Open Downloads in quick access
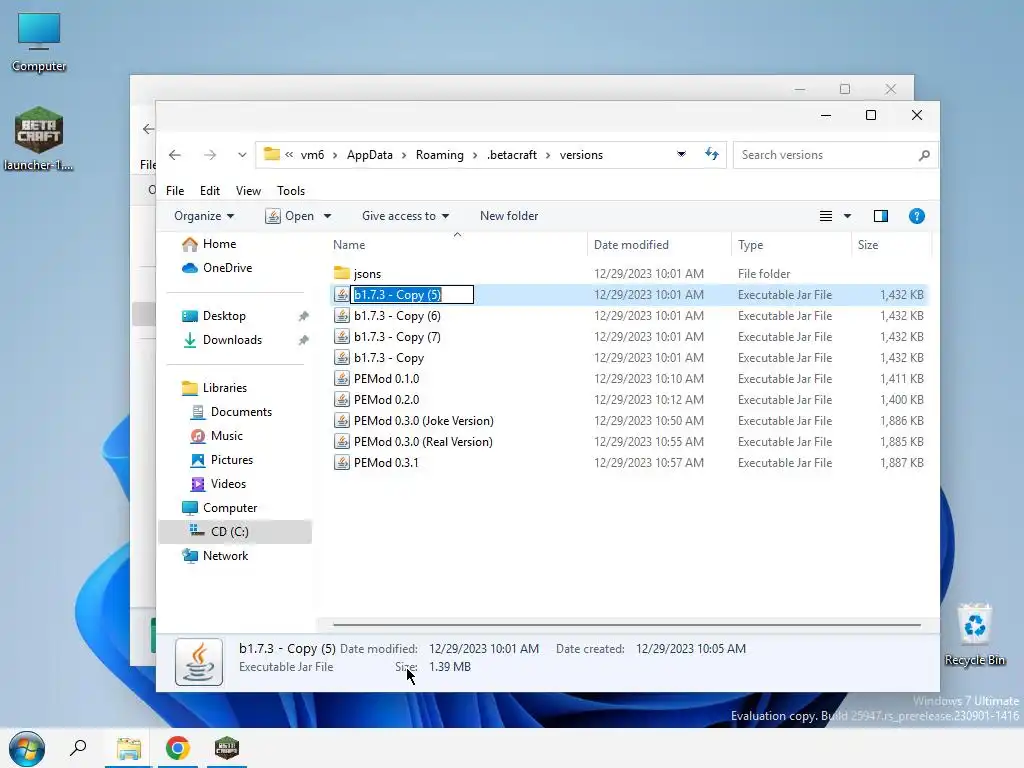 click(x=232, y=340)
